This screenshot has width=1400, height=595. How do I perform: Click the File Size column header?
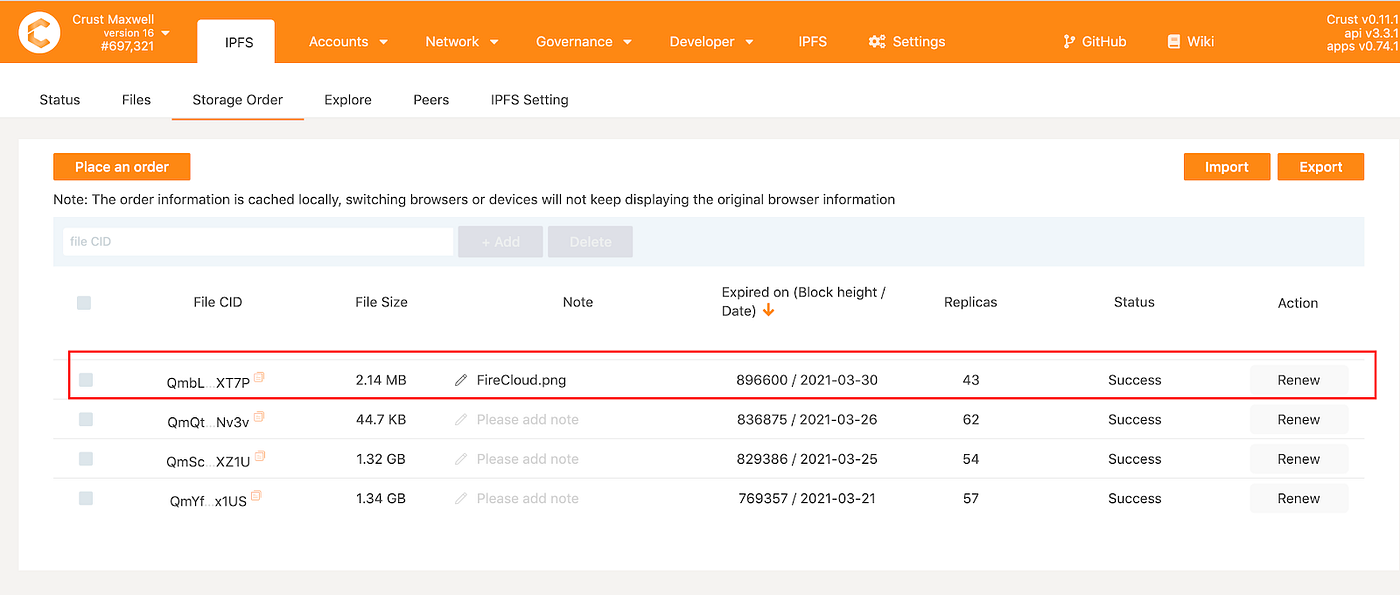[382, 302]
